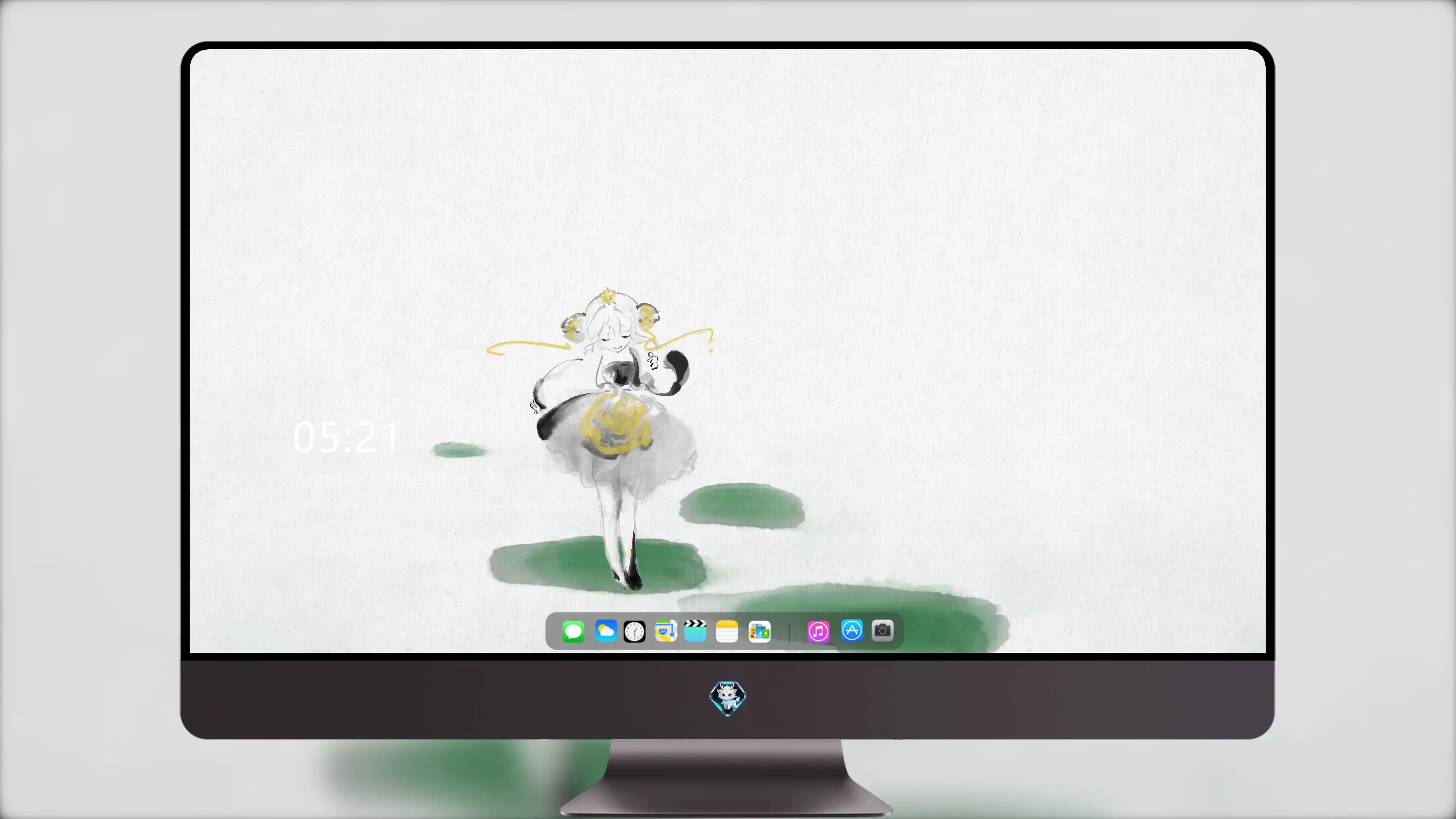The height and width of the screenshot is (819, 1456).
Task: Open the Photos collage app in the dock
Action: pos(759,631)
